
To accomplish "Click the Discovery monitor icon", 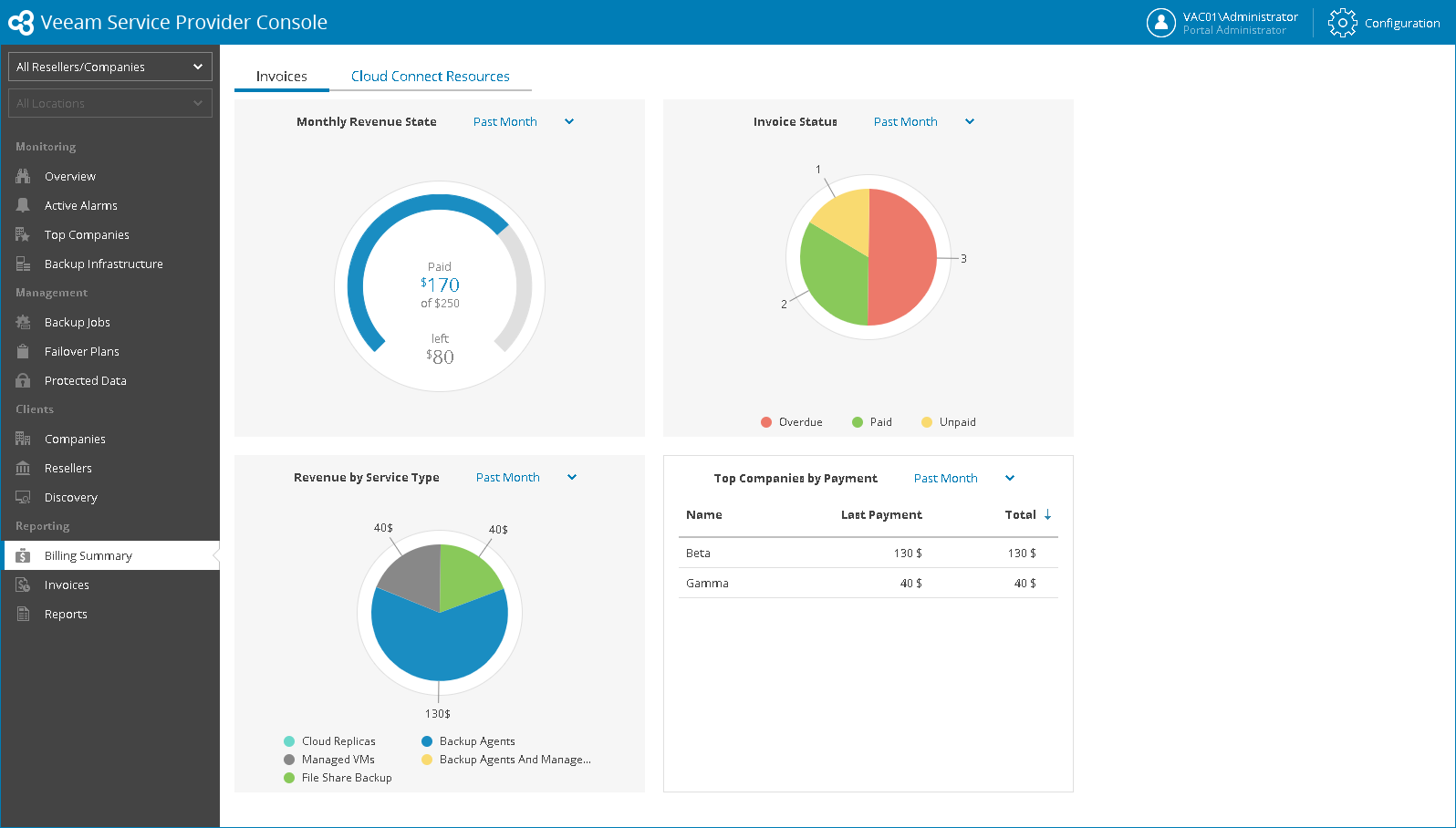I will click(23, 497).
